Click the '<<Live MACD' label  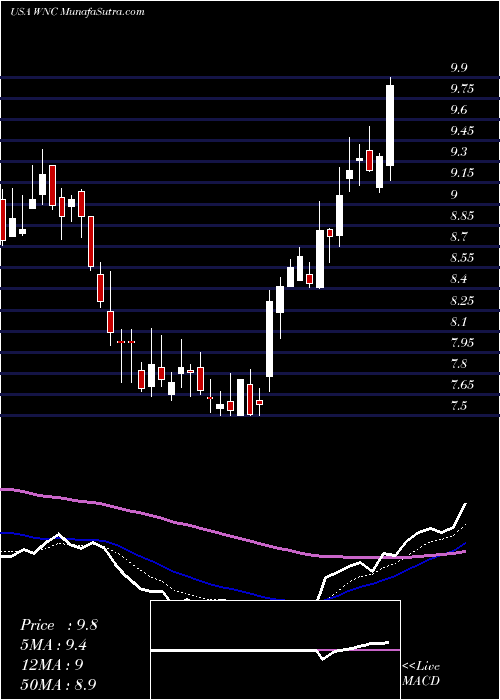(421, 674)
